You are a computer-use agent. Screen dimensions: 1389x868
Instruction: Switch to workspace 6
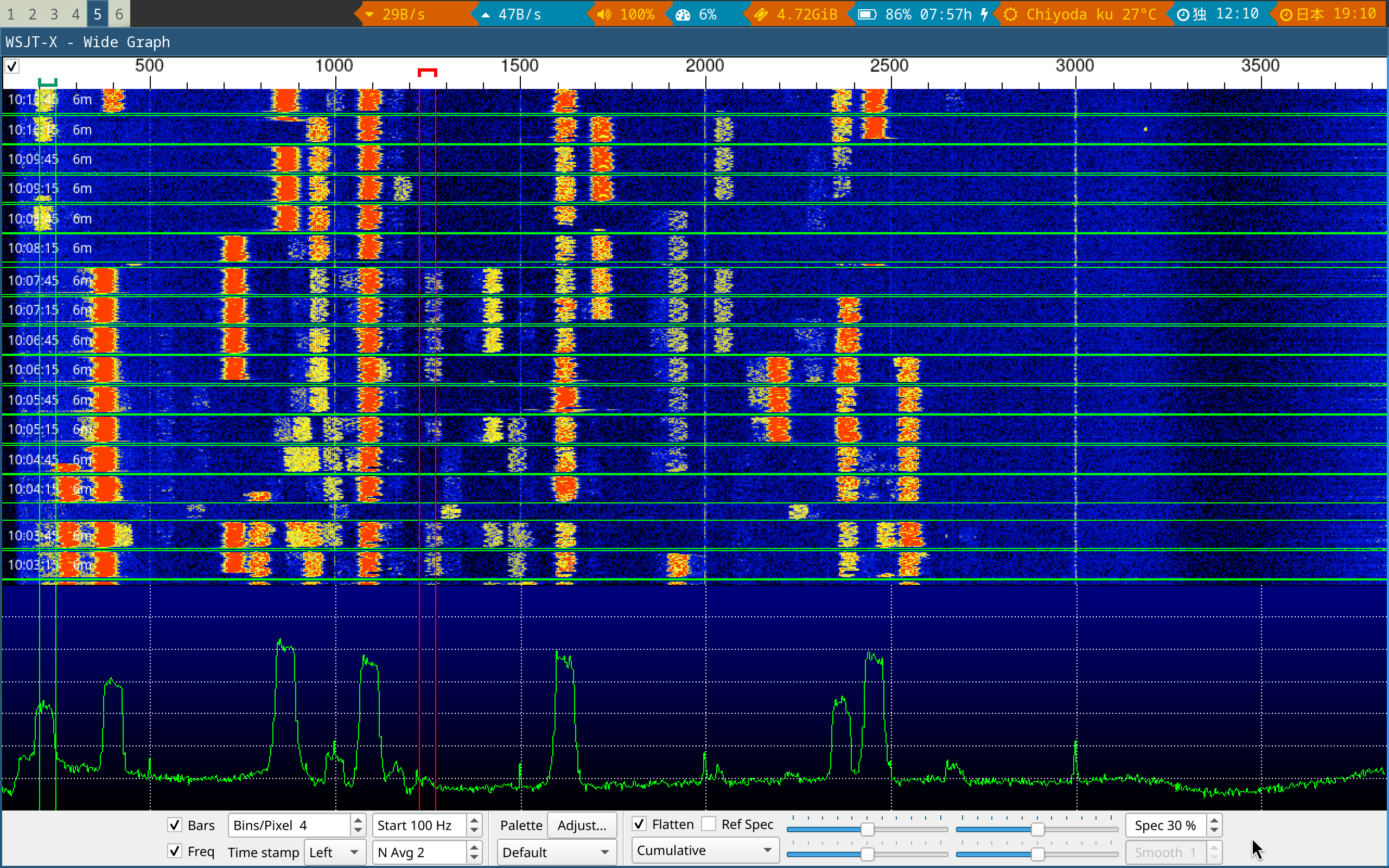point(119,14)
